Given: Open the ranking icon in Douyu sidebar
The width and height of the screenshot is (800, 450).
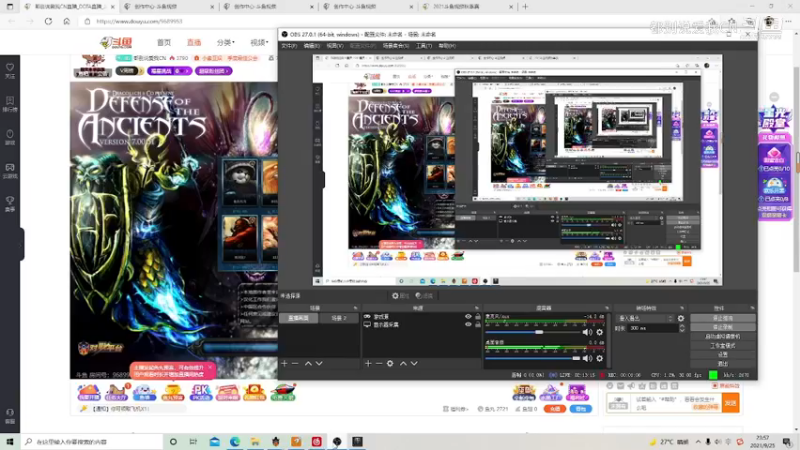Looking at the screenshot, I should click(x=10, y=104).
